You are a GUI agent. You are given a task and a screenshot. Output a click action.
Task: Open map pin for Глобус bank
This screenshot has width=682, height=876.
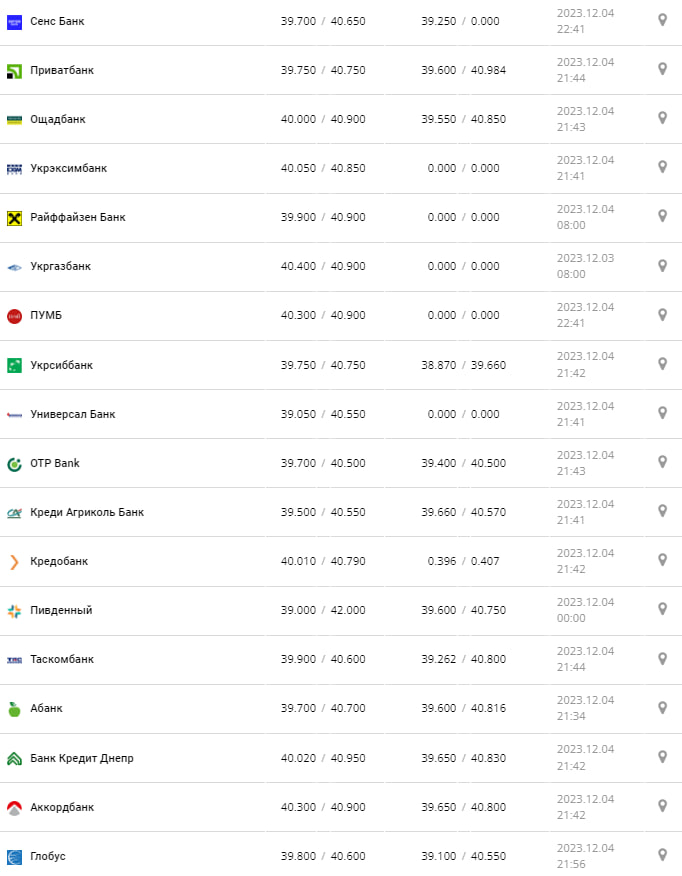pos(662,855)
